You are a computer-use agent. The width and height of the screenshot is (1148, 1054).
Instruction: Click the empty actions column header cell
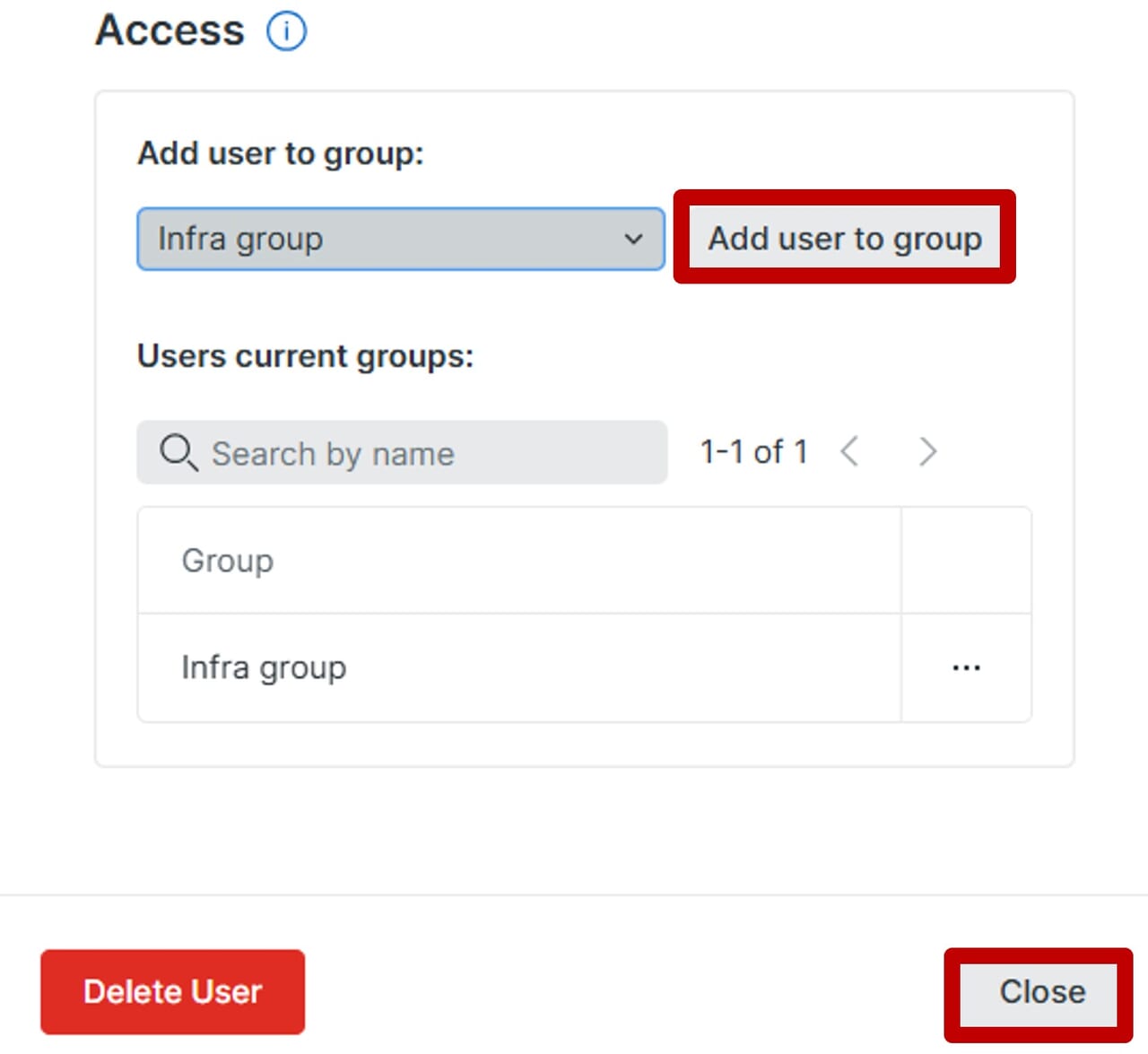point(966,561)
